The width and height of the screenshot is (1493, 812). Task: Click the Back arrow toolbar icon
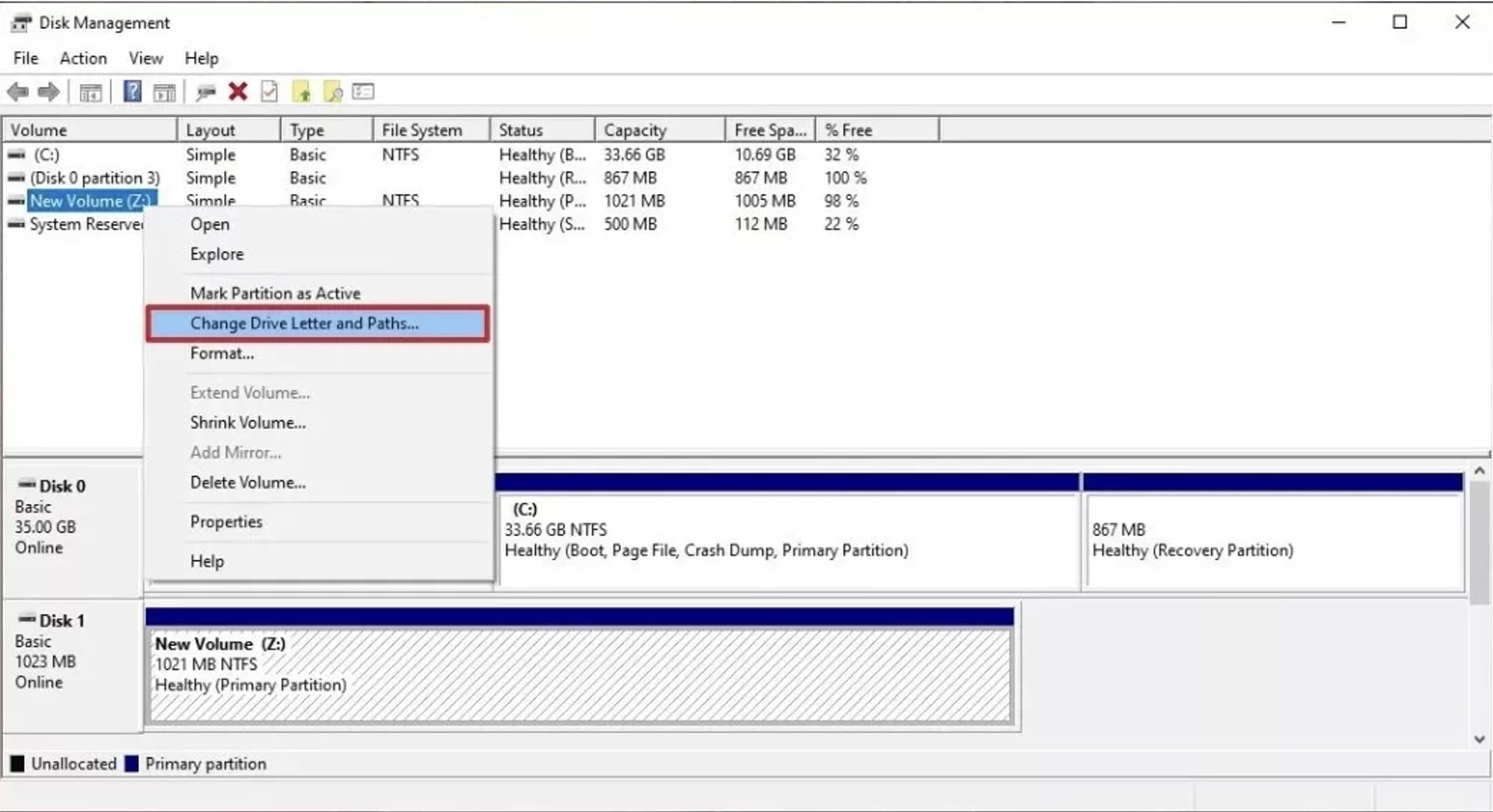18,92
